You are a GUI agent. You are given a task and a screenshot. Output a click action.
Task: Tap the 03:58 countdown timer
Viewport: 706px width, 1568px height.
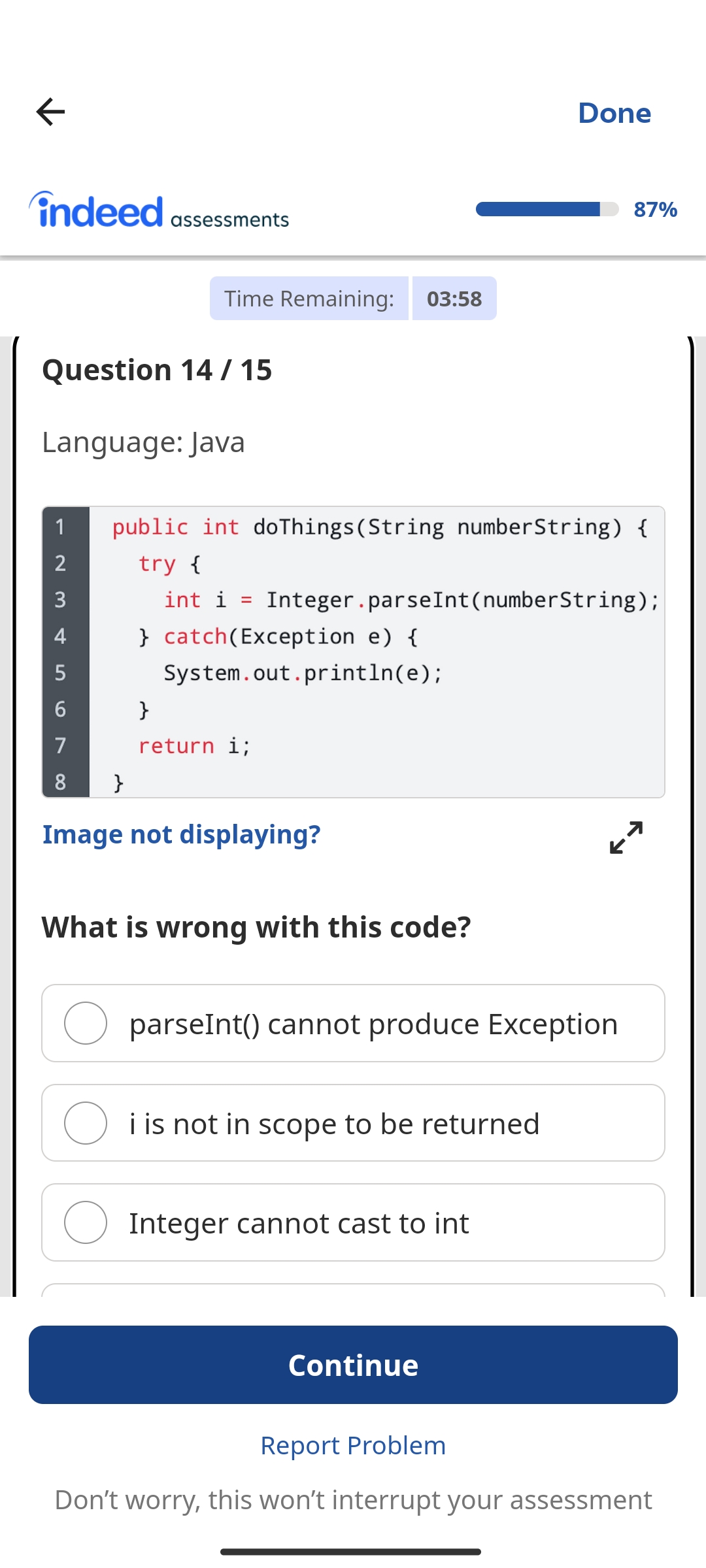[454, 299]
